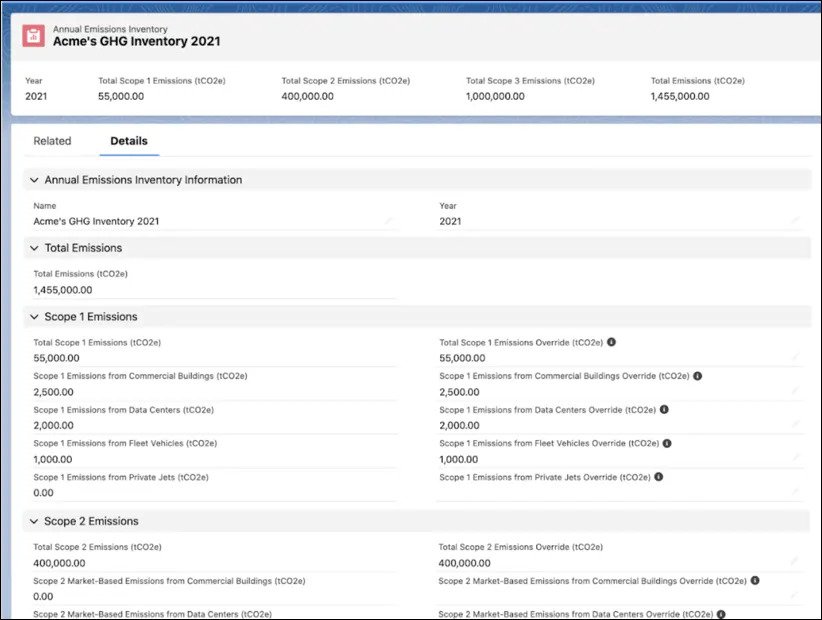
Task: Select the Details tab
Action: click(129, 141)
